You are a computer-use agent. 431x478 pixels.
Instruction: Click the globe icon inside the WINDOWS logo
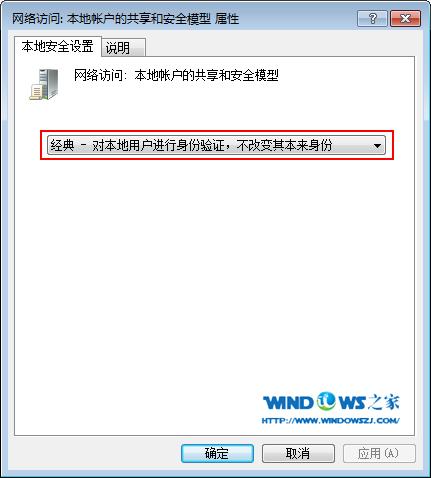326,401
